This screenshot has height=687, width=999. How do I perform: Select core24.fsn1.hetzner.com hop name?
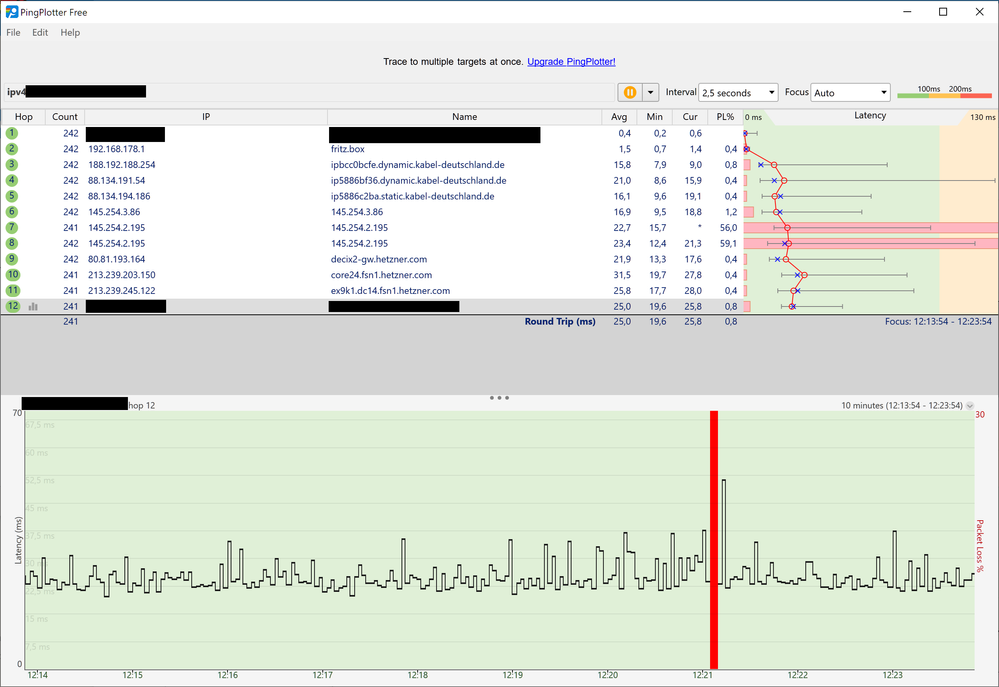(382, 275)
